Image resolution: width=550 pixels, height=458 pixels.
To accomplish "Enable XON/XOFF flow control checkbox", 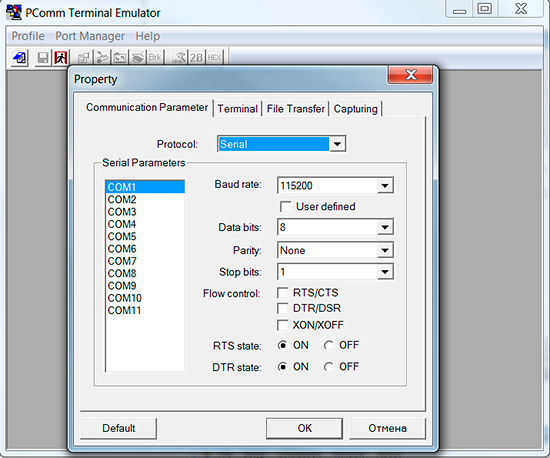I will coord(283,325).
